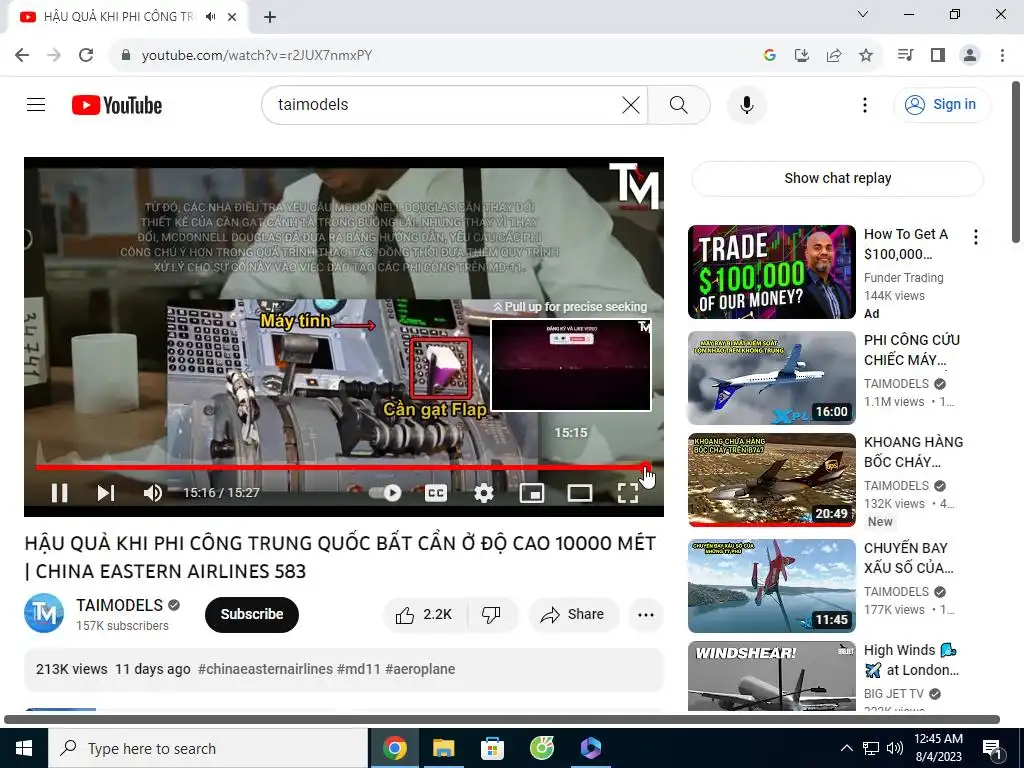
Task: Toggle the autoplay switch
Action: [x=385, y=492]
